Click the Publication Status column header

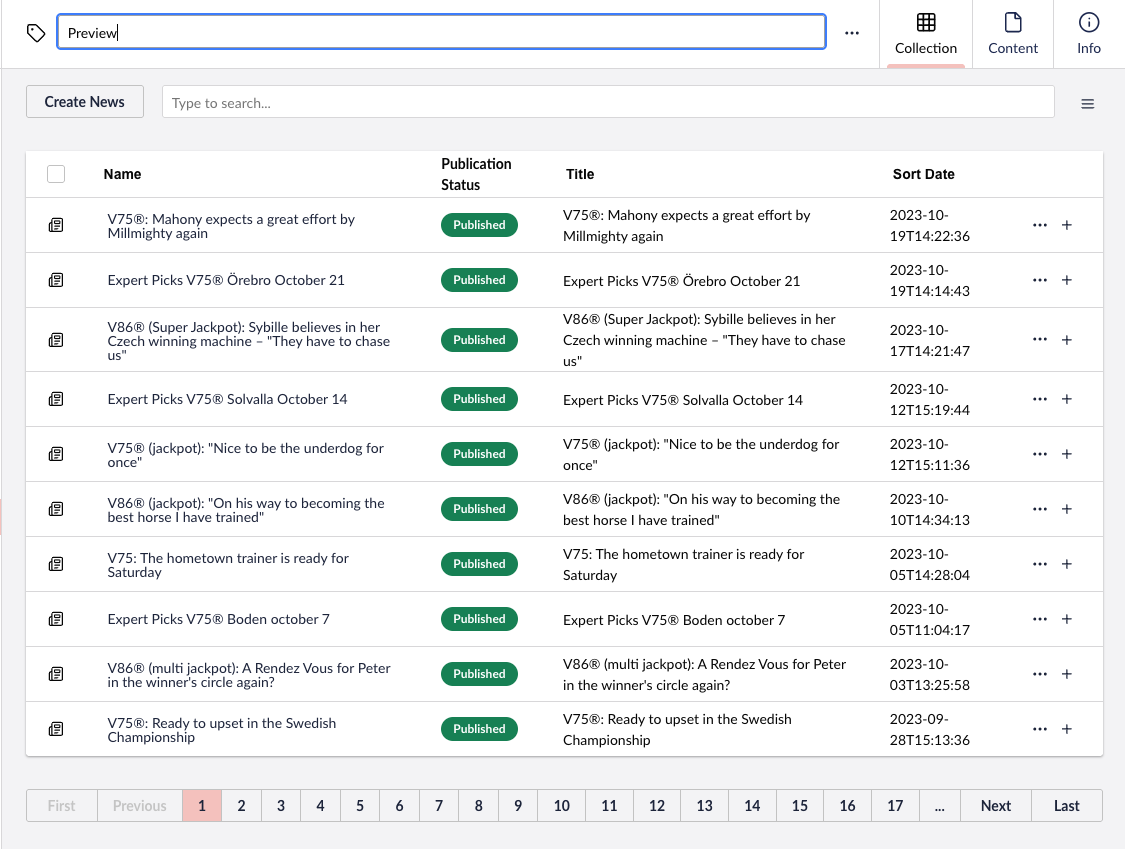click(476, 174)
